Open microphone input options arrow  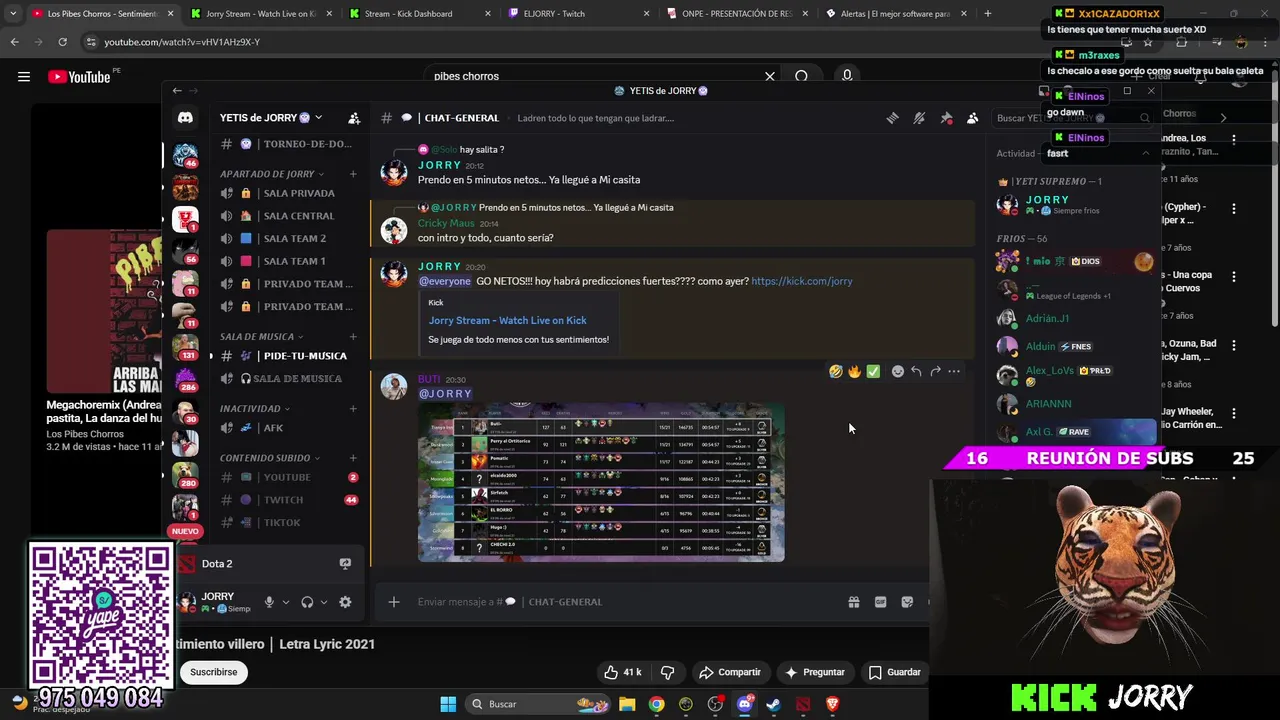286,602
